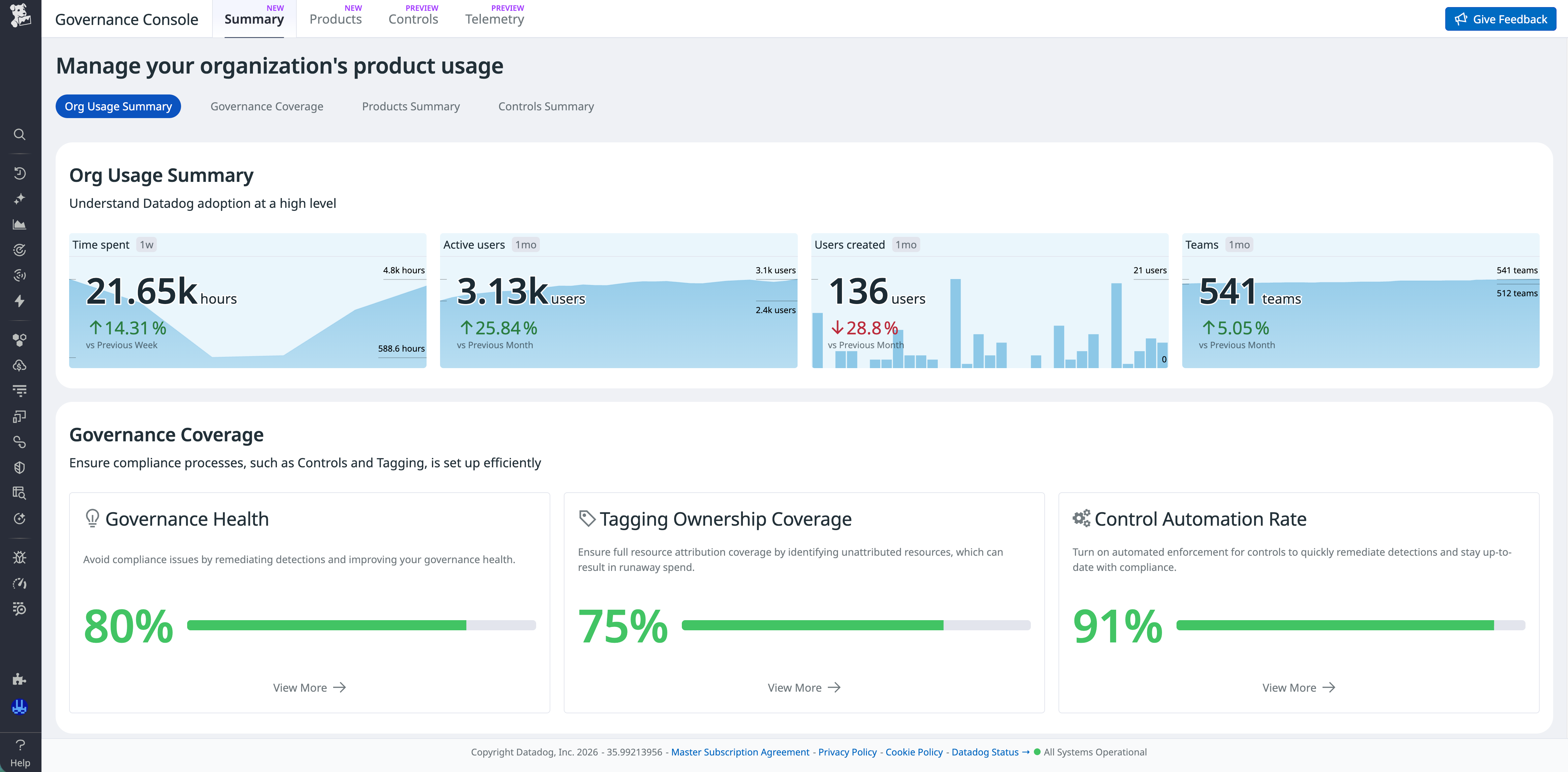Open the Bits AI assistant icon

pos(20,706)
